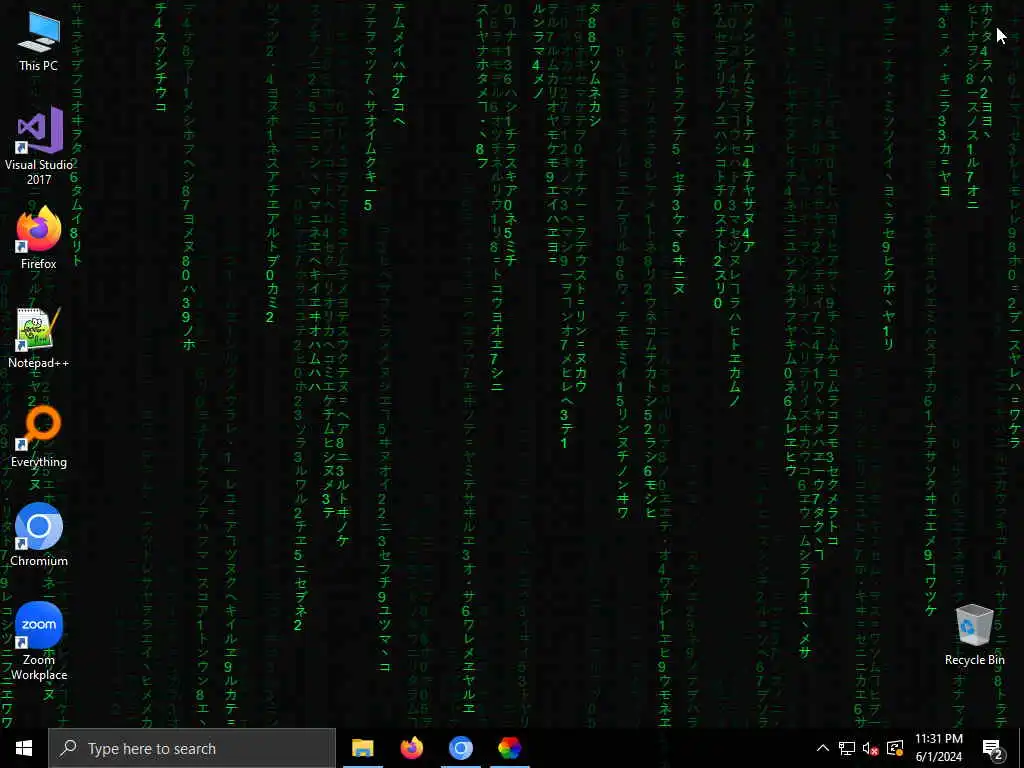1024x768 pixels.
Task: Select the This PC desktop icon
Action: 39,40
